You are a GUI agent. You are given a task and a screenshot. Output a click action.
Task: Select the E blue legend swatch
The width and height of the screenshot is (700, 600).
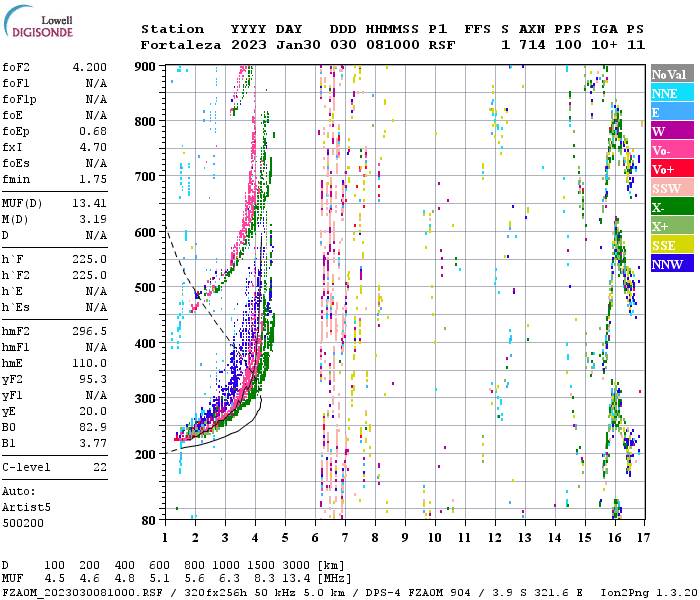click(672, 112)
